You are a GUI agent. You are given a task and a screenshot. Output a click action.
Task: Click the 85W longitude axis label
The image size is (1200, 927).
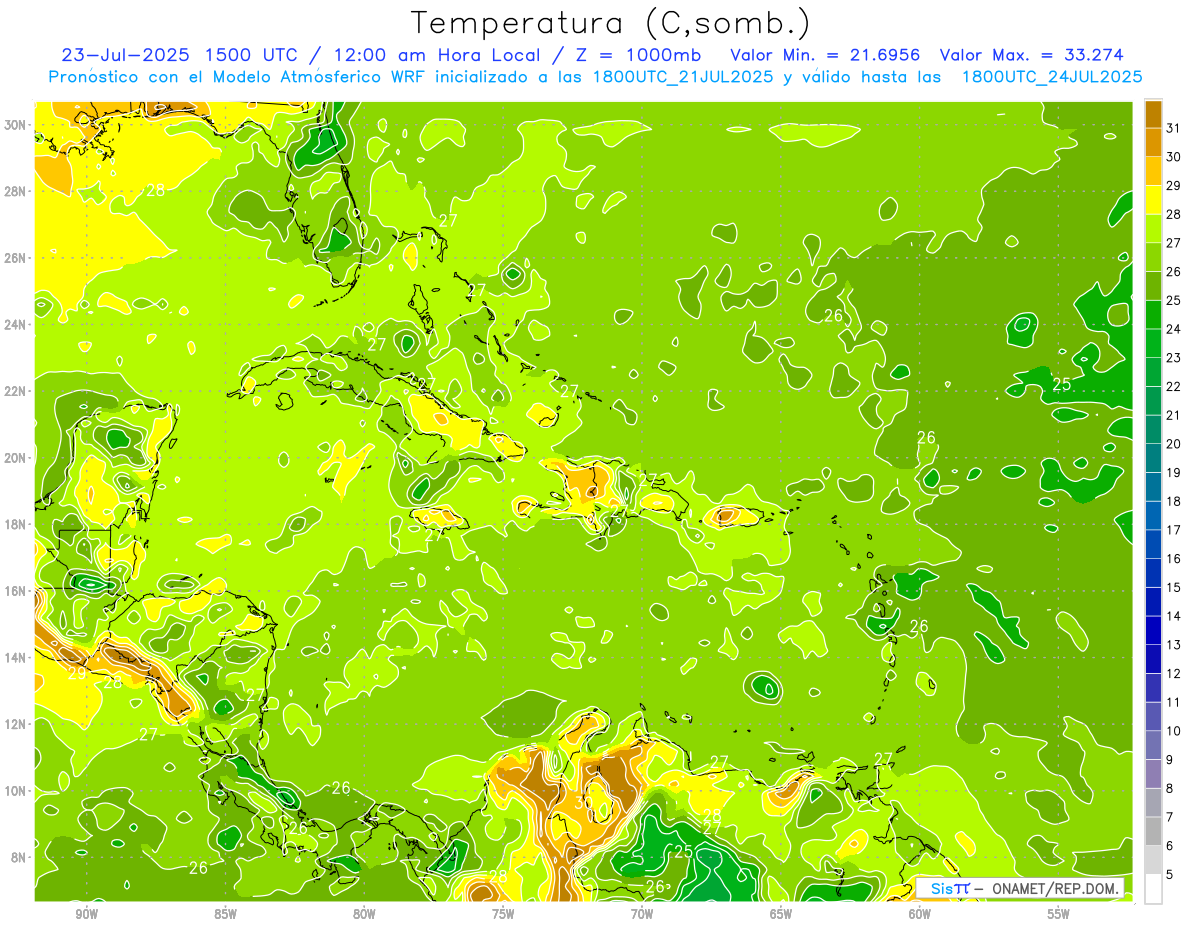pyautogui.click(x=225, y=914)
